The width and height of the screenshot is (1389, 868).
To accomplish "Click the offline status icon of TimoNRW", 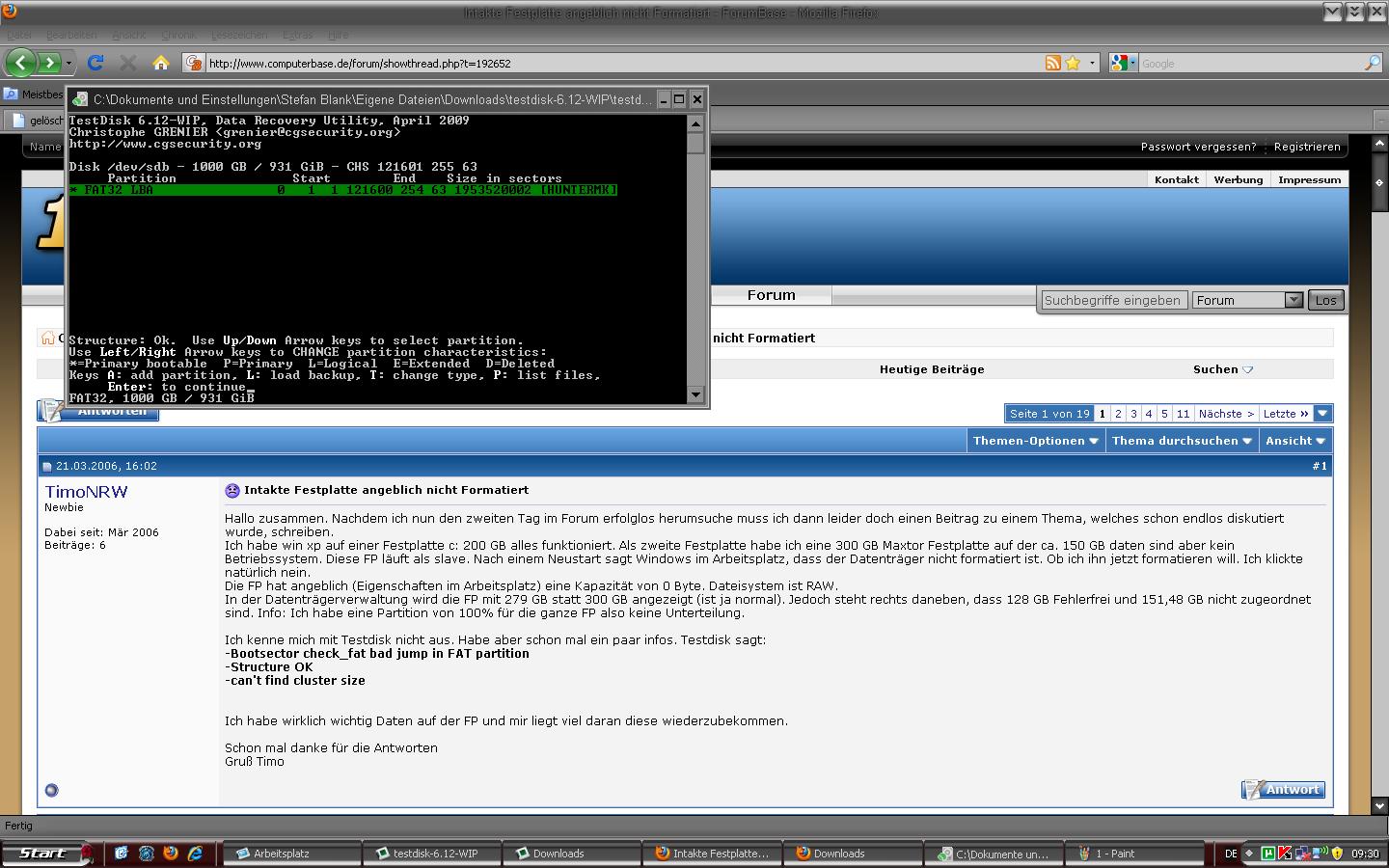I will pos(52,791).
